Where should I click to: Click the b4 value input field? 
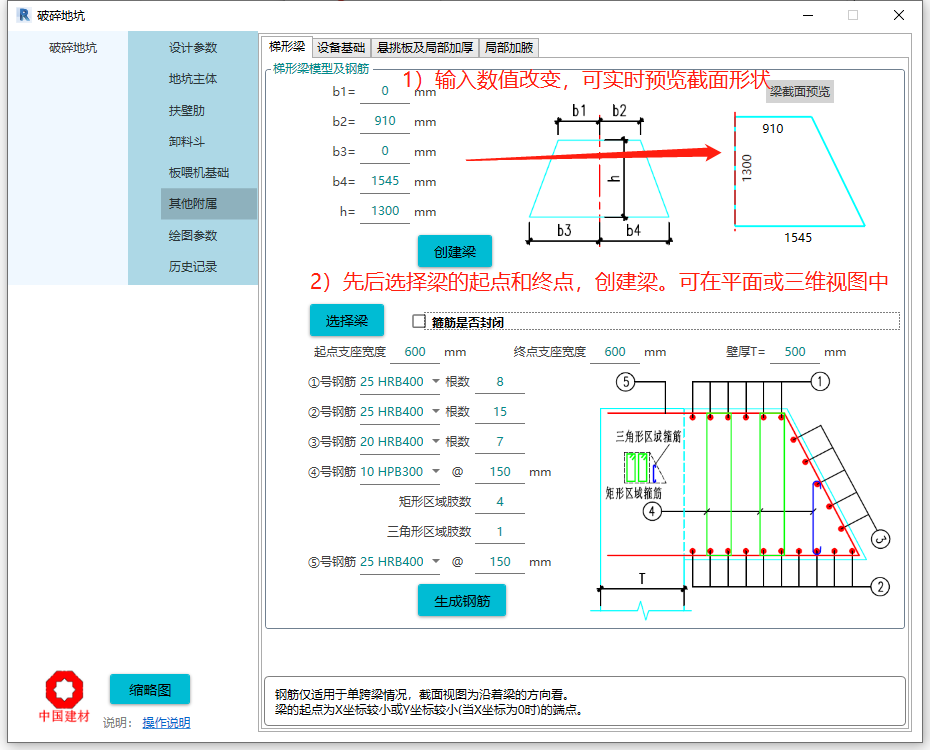pos(384,181)
